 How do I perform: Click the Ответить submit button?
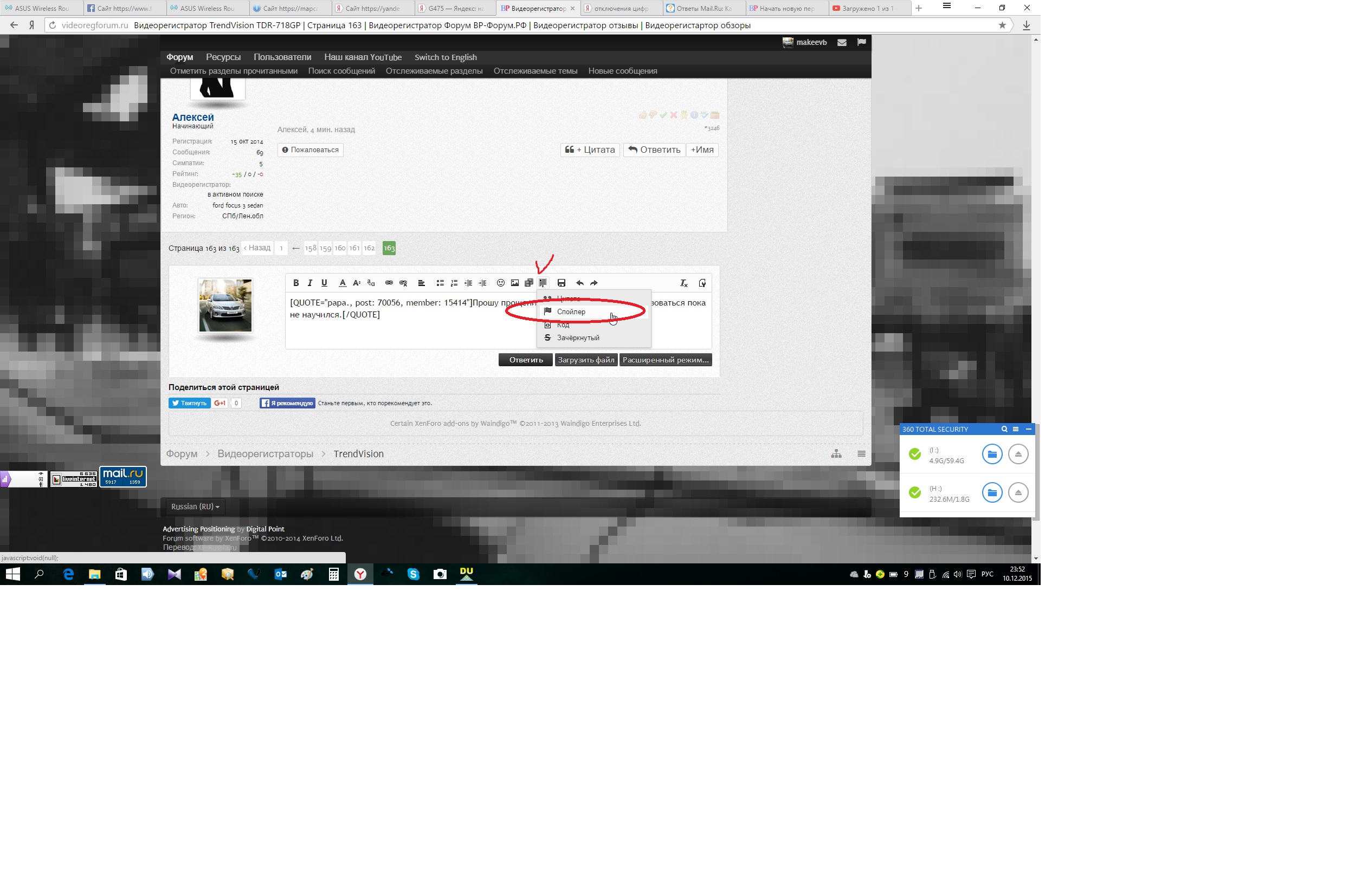525,359
